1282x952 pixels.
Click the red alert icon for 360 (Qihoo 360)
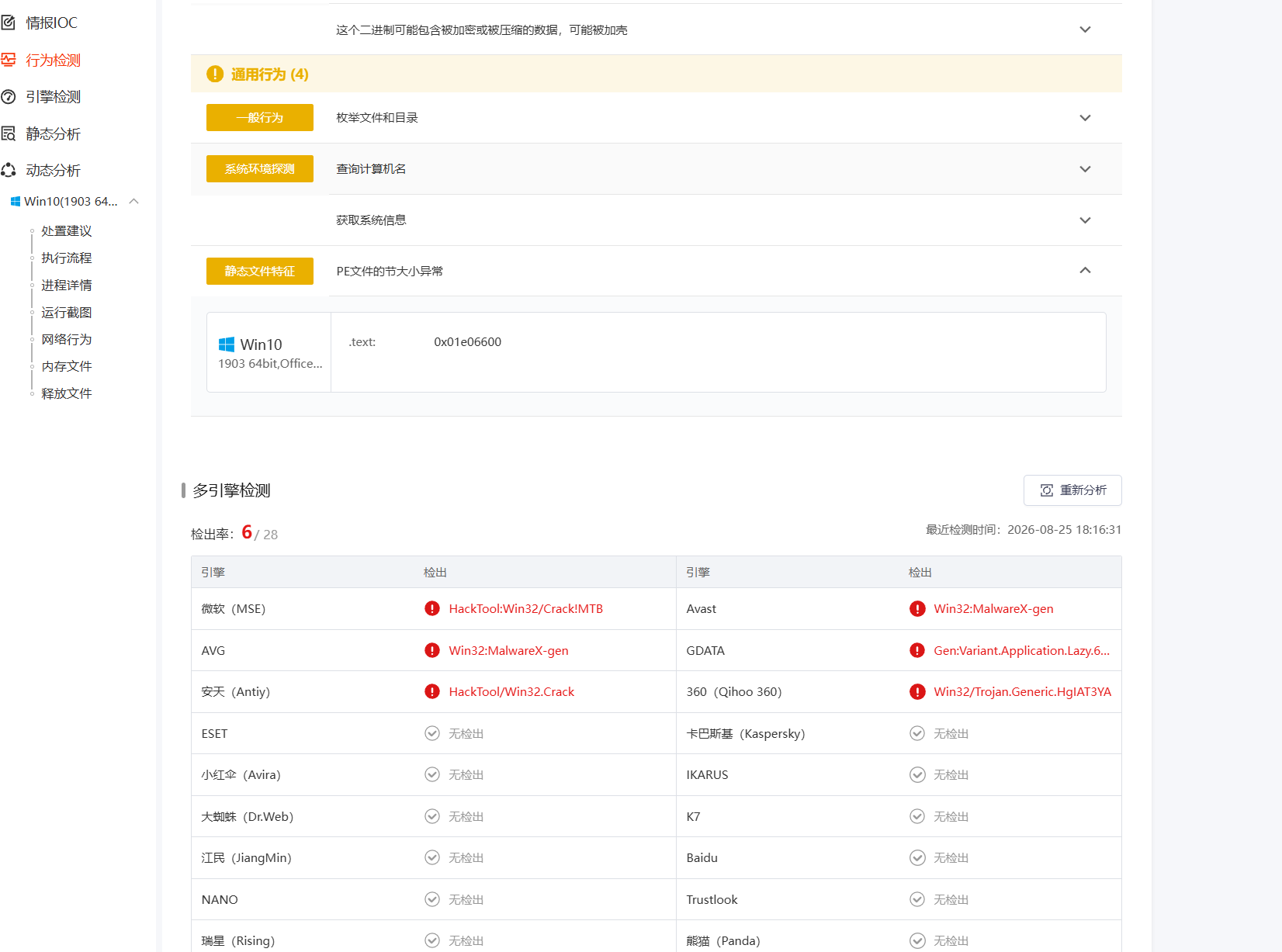[917, 691]
